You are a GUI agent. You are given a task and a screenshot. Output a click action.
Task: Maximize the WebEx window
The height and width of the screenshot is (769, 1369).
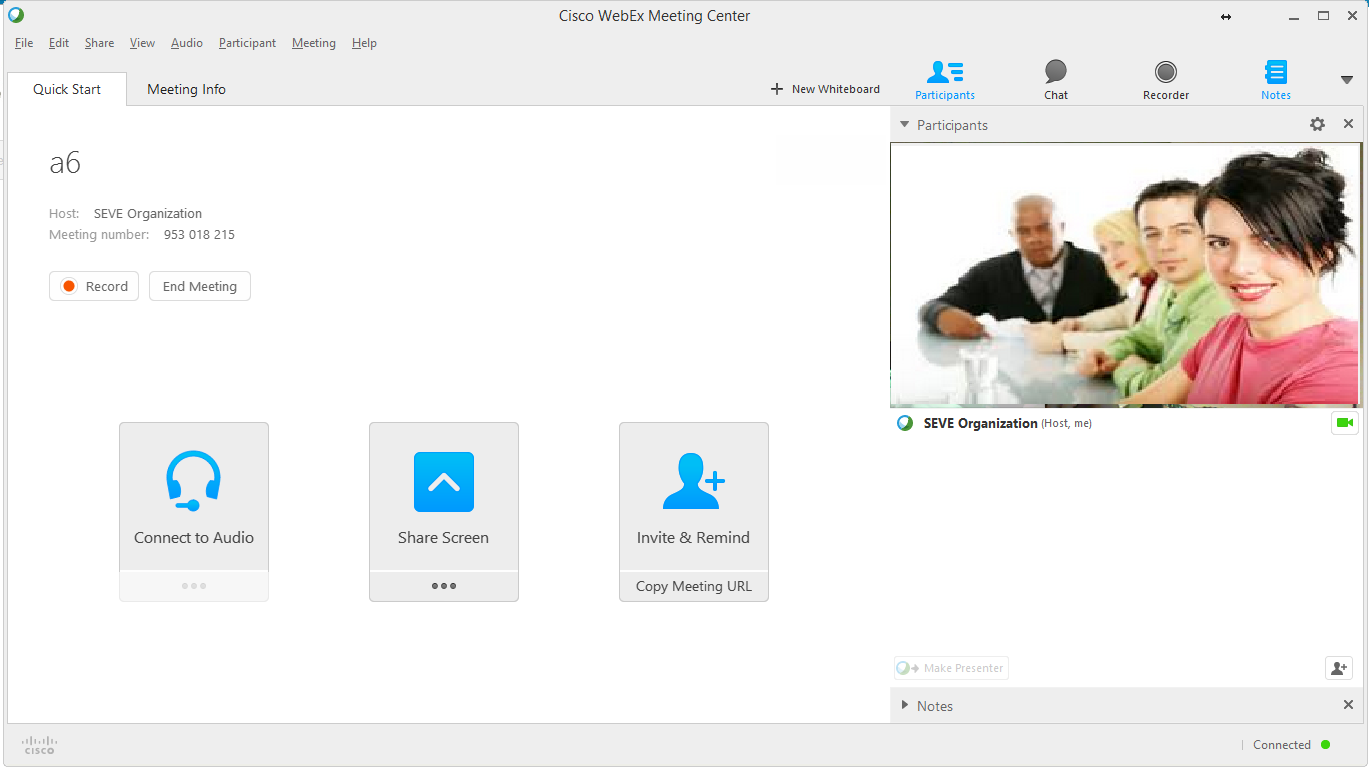click(1323, 15)
